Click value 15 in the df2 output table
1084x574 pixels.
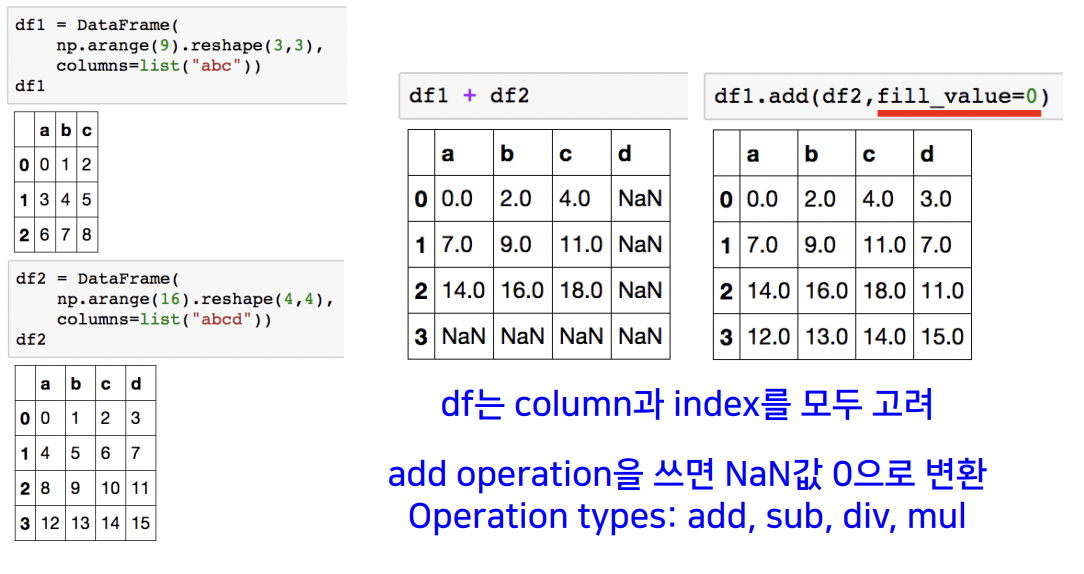[x=140, y=523]
